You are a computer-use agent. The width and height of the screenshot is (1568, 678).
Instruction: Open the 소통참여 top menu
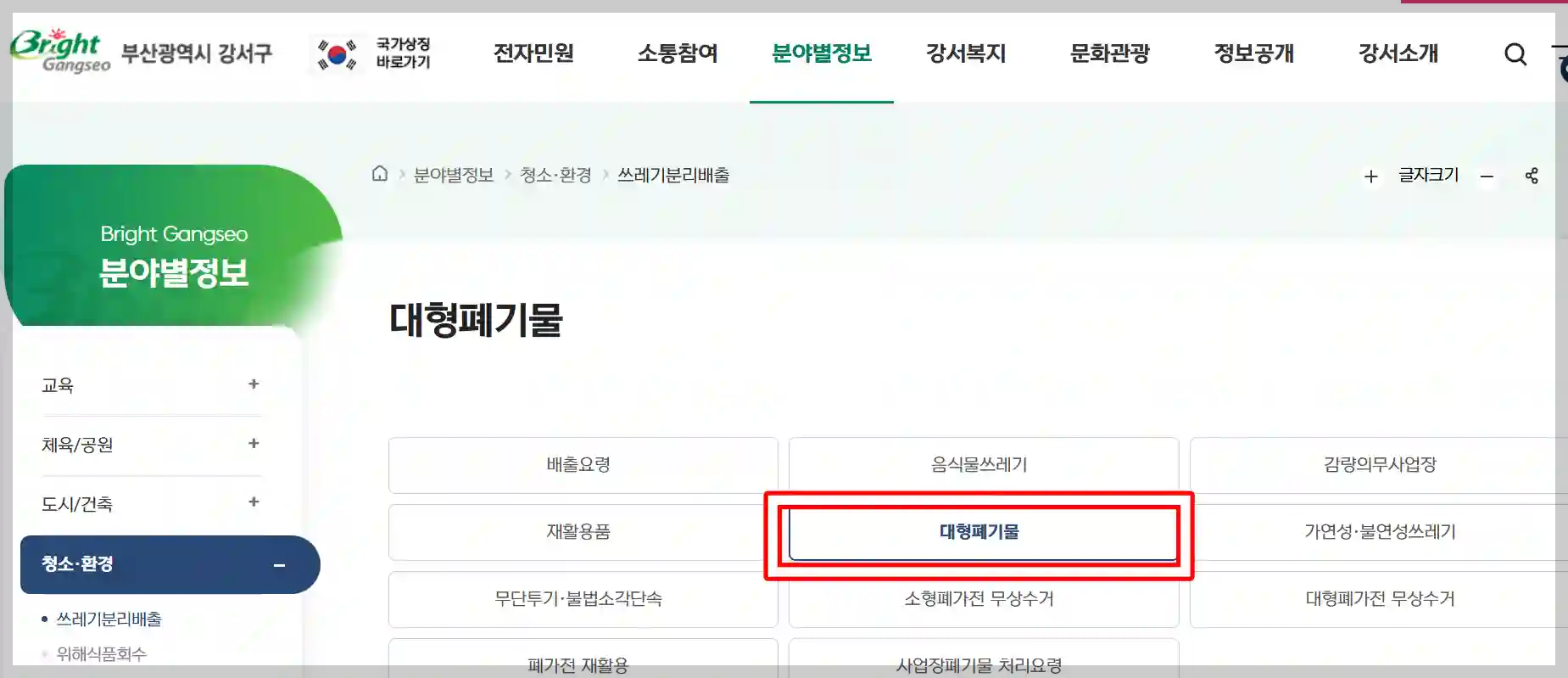click(x=678, y=53)
